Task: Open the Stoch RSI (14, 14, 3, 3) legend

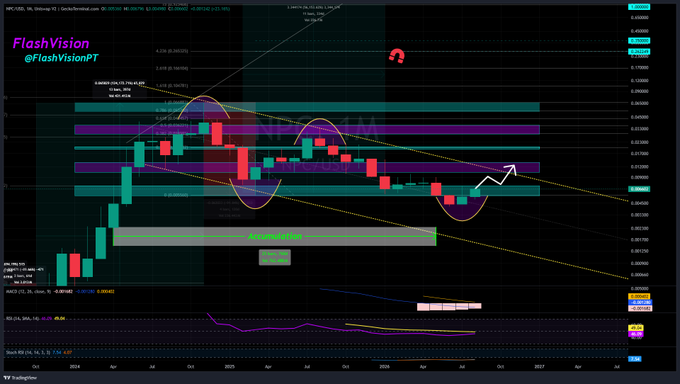Action: pyautogui.click(x=28, y=352)
